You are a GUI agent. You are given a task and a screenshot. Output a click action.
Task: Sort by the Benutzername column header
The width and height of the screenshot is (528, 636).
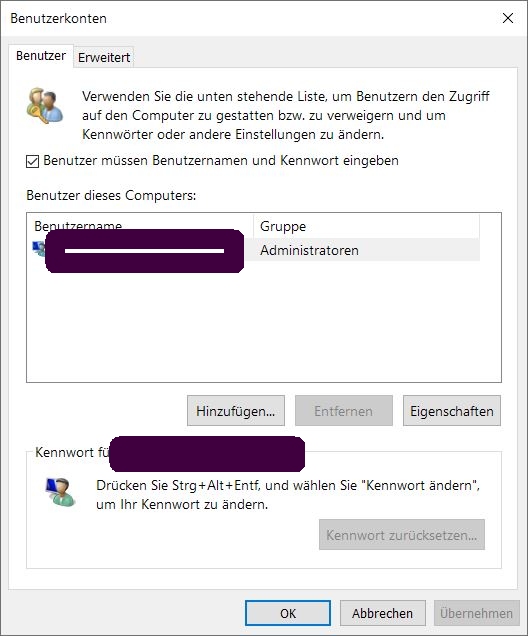click(140, 226)
